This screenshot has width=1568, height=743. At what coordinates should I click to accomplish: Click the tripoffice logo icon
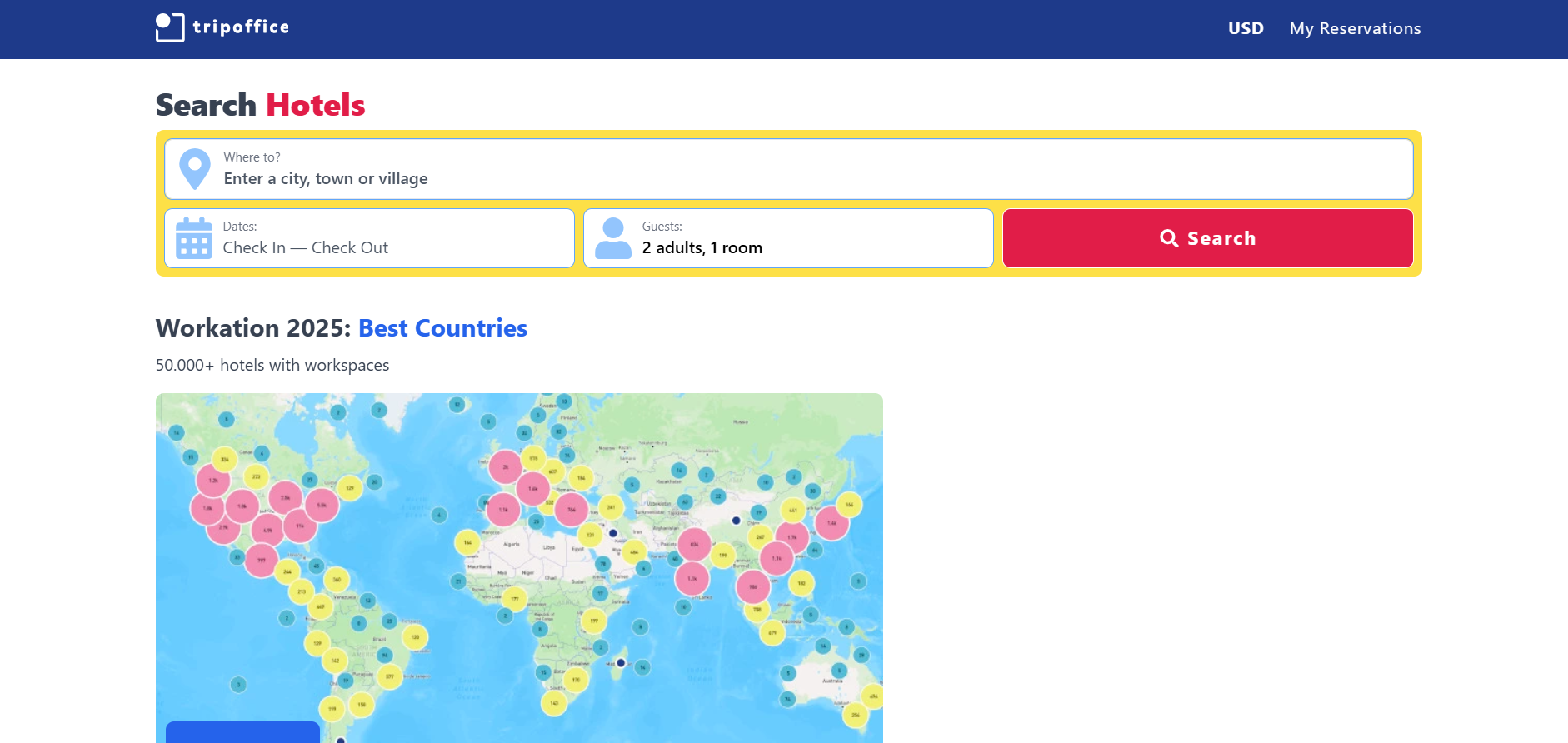(170, 27)
